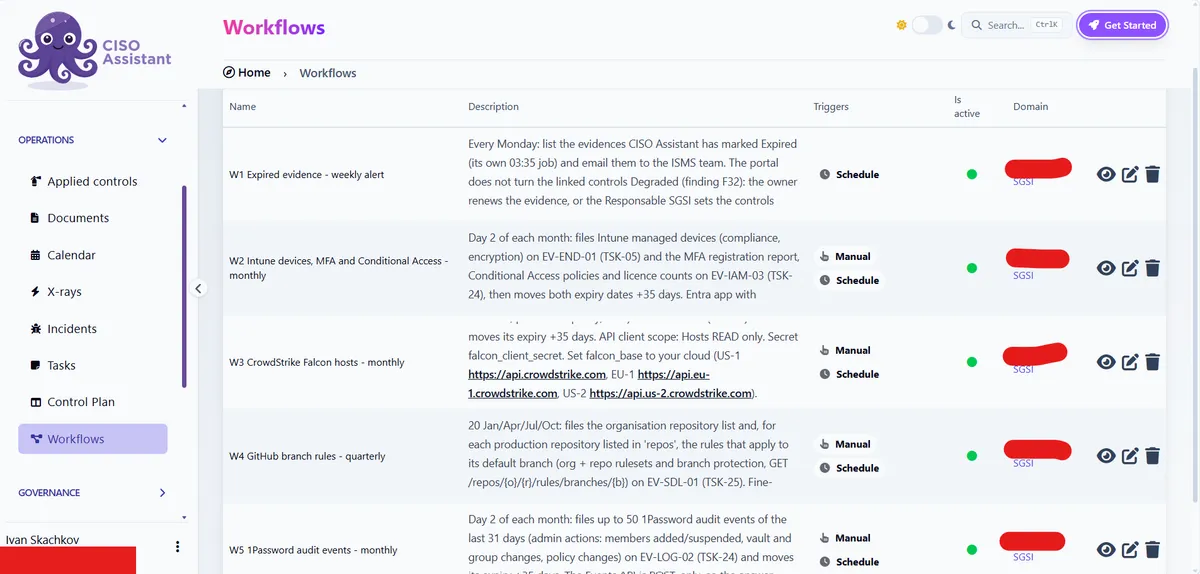Screen dimensions: 1200x574
Task: Delete the W3 CrowdStrike Falcon hosts workflow
Action: point(1152,362)
